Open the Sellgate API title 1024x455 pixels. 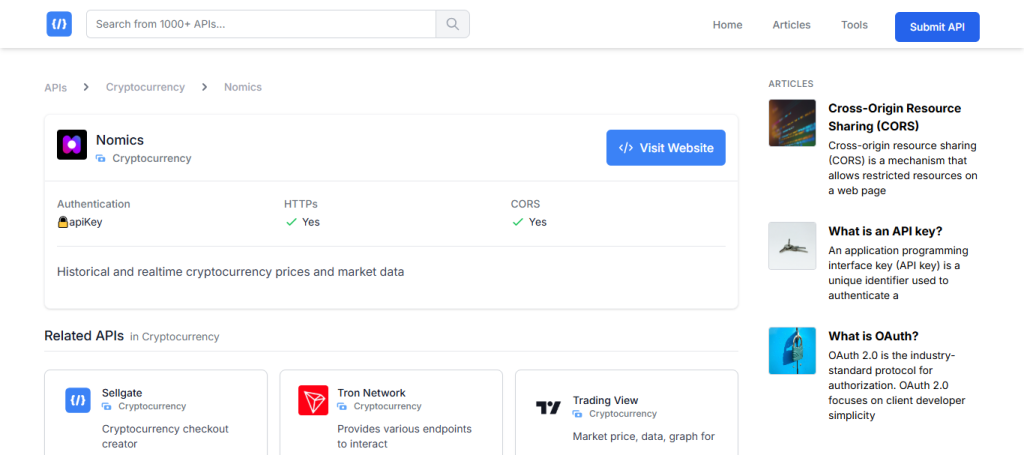pyautogui.click(x=122, y=393)
